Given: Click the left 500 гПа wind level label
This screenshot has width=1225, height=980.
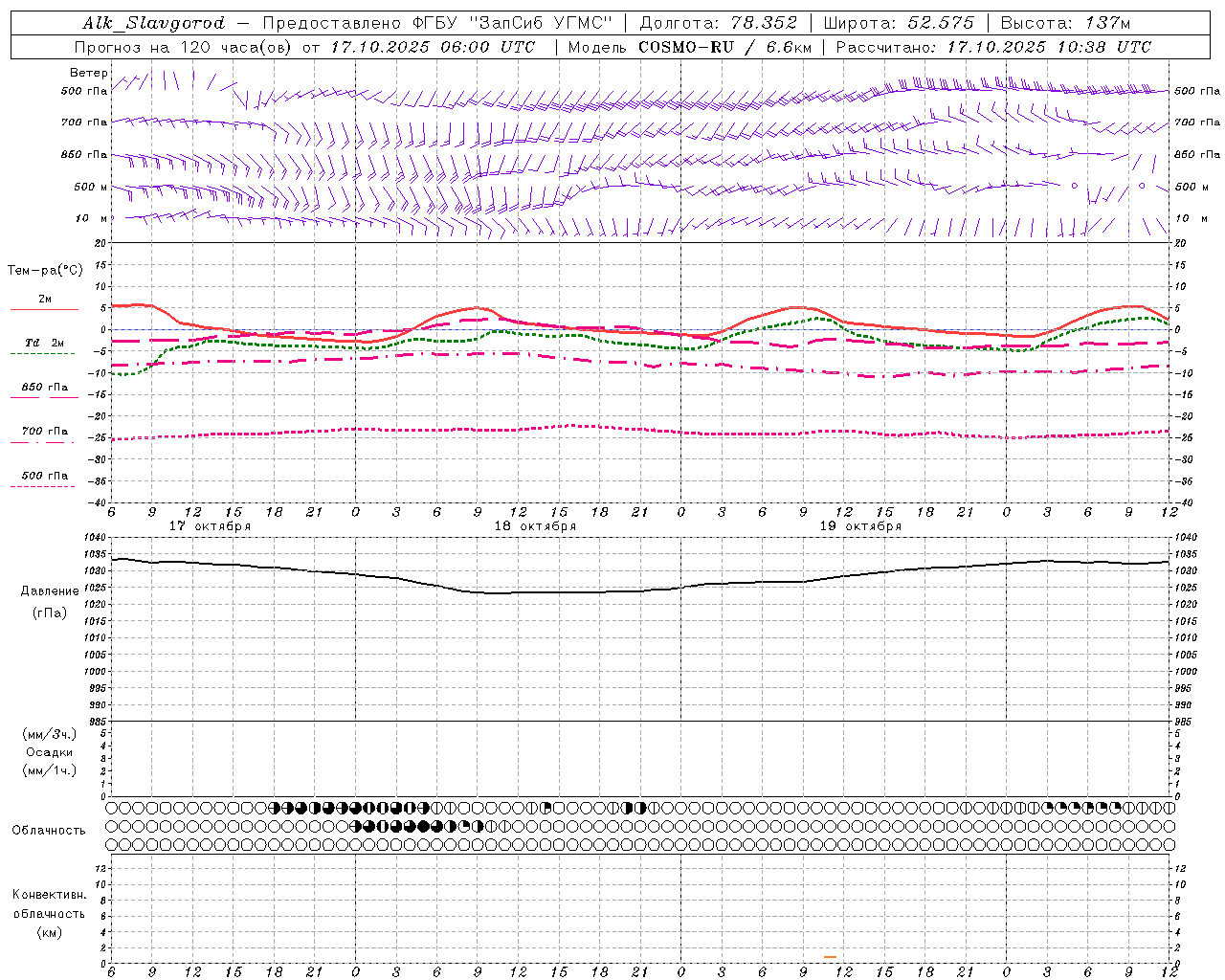Looking at the screenshot, I should point(83,91).
